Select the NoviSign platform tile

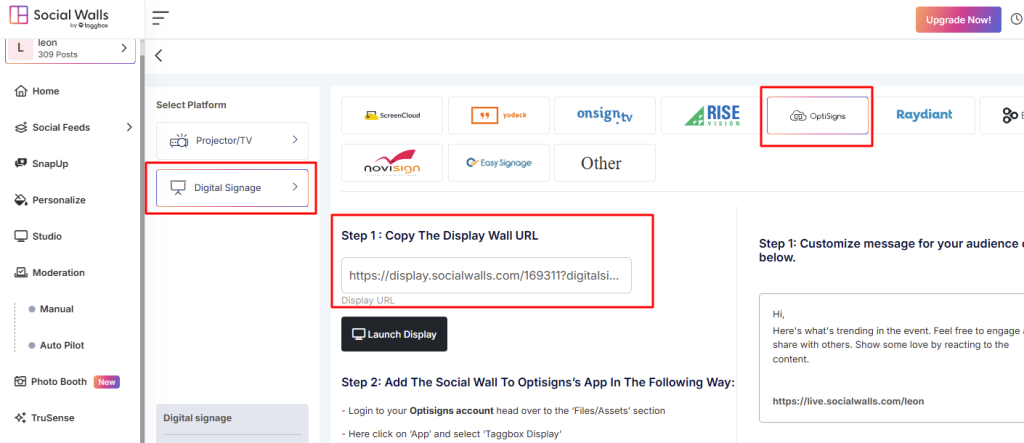point(392,163)
